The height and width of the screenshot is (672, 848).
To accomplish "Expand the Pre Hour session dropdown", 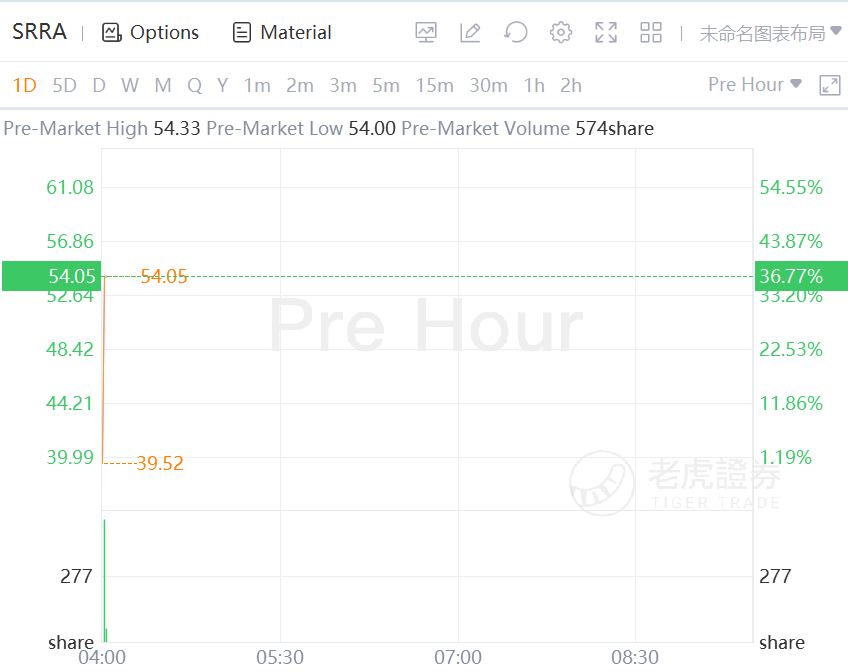I will click(754, 85).
